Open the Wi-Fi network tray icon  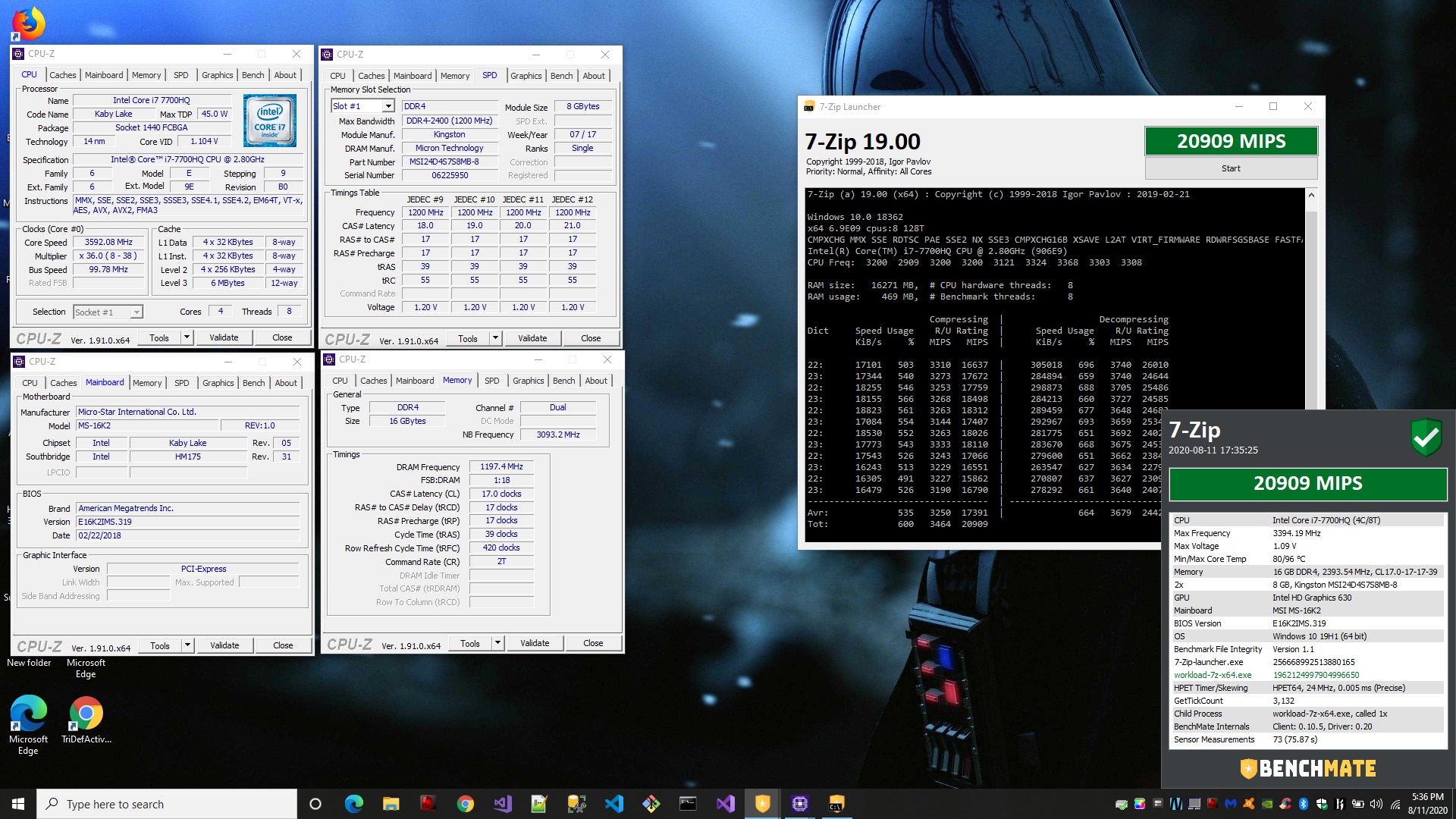(x=1395, y=804)
